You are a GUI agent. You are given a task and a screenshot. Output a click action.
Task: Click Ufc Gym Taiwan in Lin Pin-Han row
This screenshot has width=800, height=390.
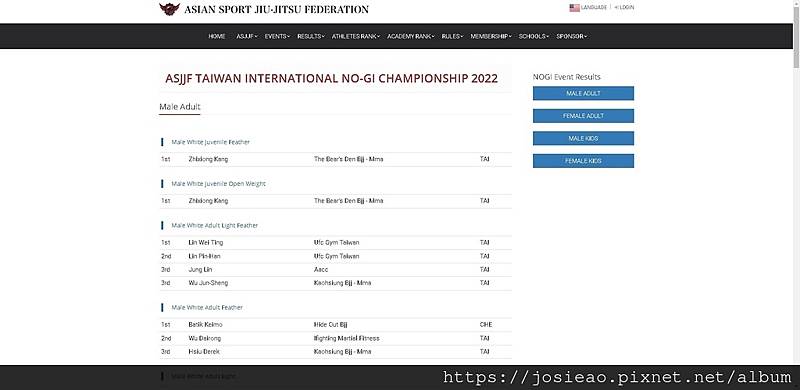coord(336,256)
